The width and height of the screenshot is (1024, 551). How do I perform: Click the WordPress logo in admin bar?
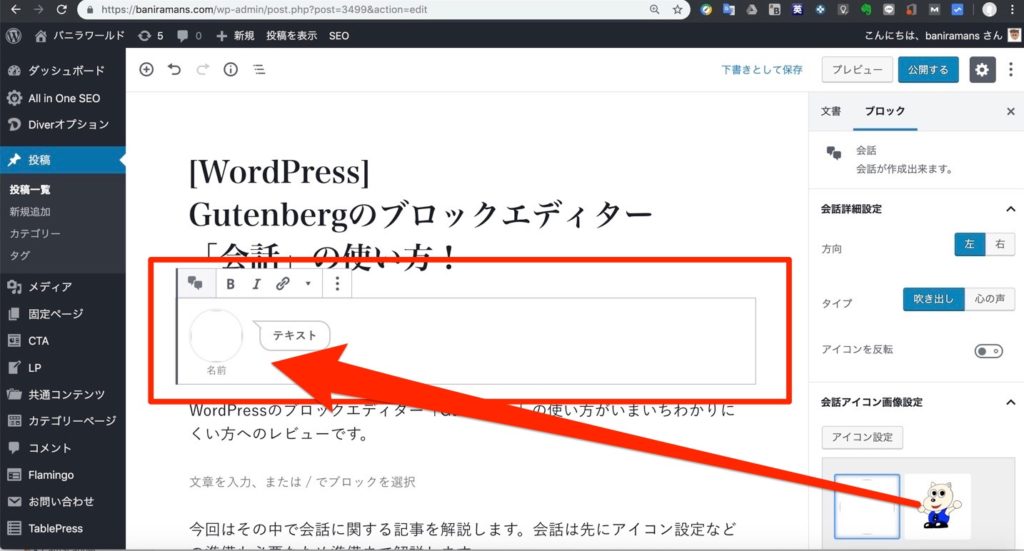click(x=14, y=36)
